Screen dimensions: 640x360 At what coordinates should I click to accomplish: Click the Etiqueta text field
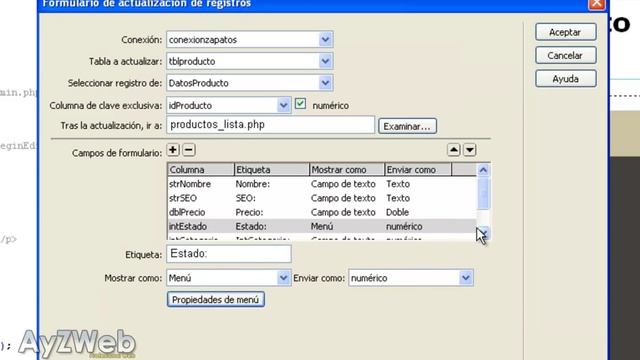[229, 254]
